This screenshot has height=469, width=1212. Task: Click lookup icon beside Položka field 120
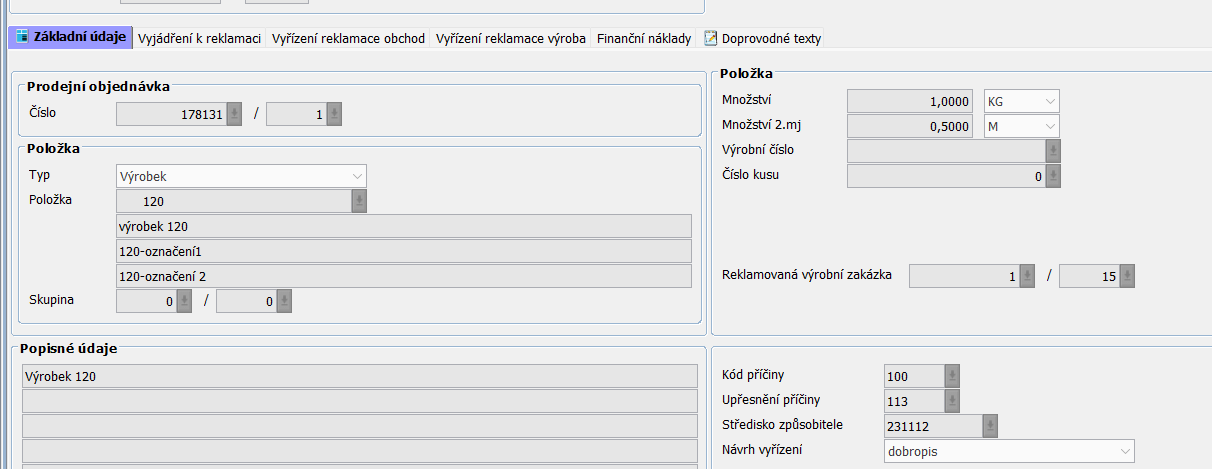coord(359,201)
